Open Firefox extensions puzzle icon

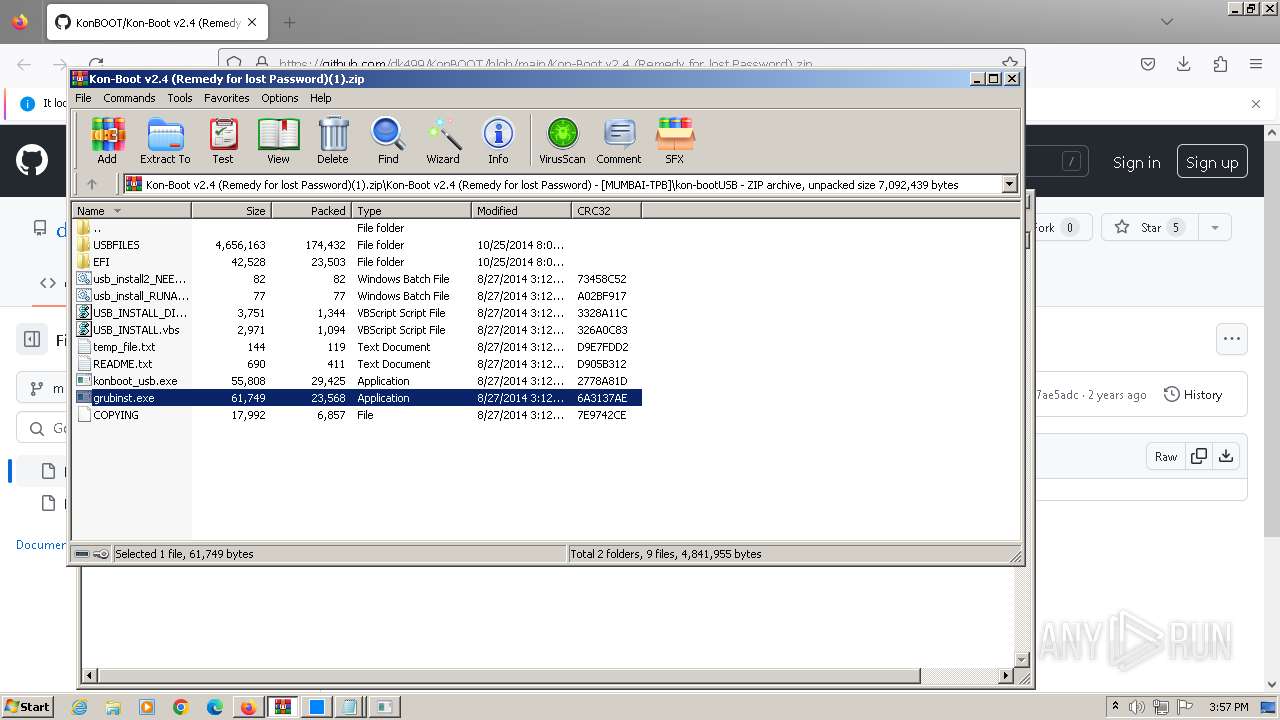tap(1220, 64)
